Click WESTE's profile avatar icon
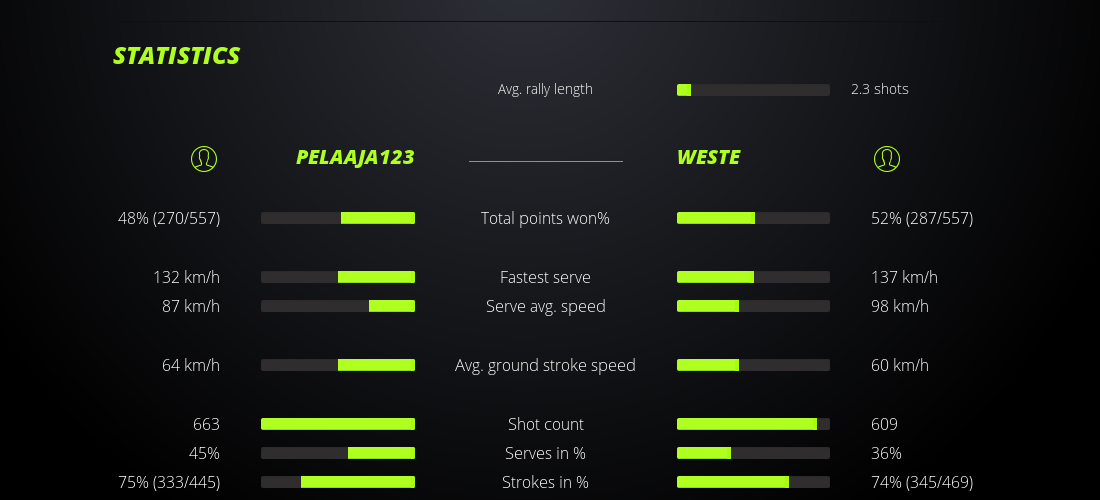The image size is (1100, 500). pos(886,158)
